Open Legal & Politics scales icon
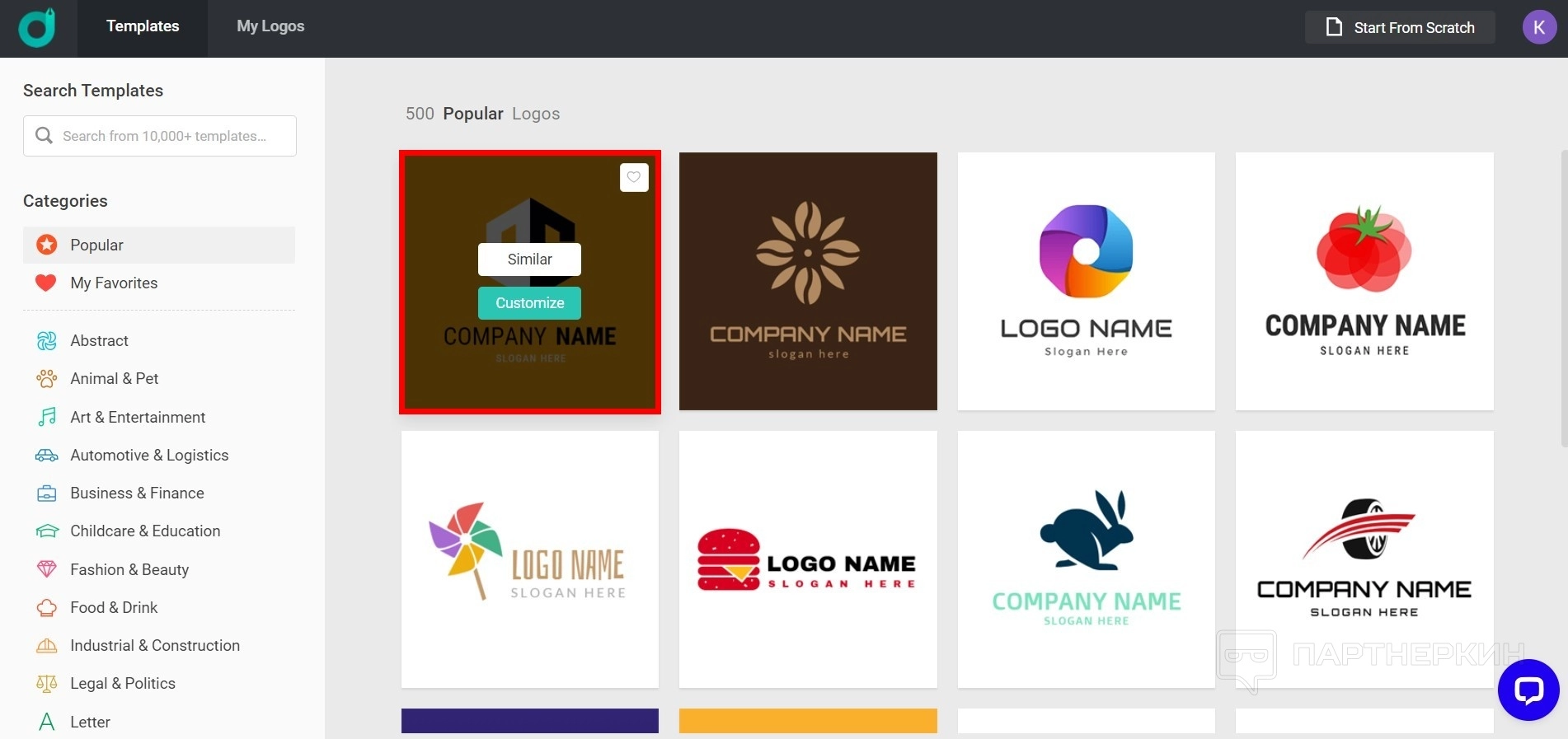1568x739 pixels. [x=47, y=684]
